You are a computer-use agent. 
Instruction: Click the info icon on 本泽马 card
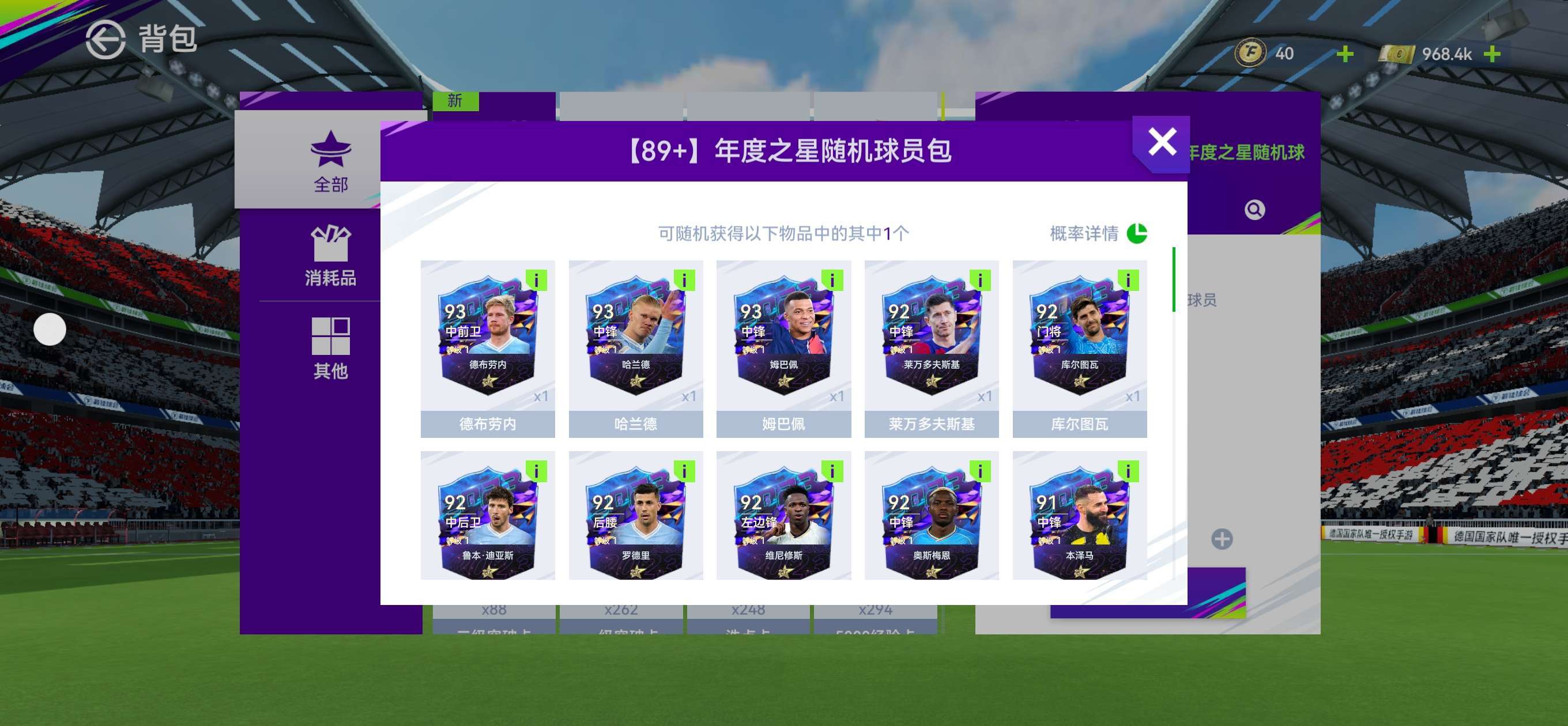(x=1128, y=471)
